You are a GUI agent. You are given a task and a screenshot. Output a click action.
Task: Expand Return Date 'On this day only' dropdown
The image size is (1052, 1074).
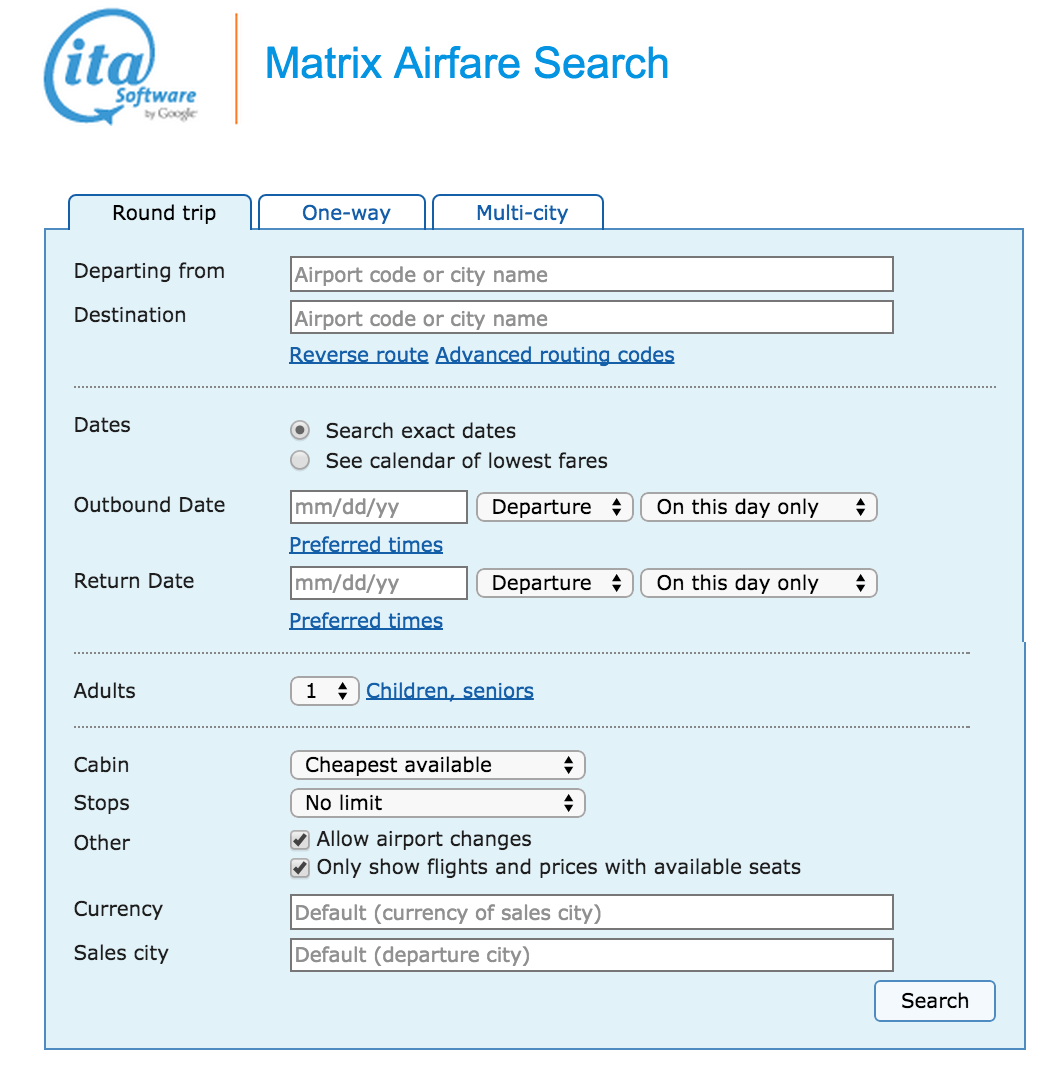point(758,583)
